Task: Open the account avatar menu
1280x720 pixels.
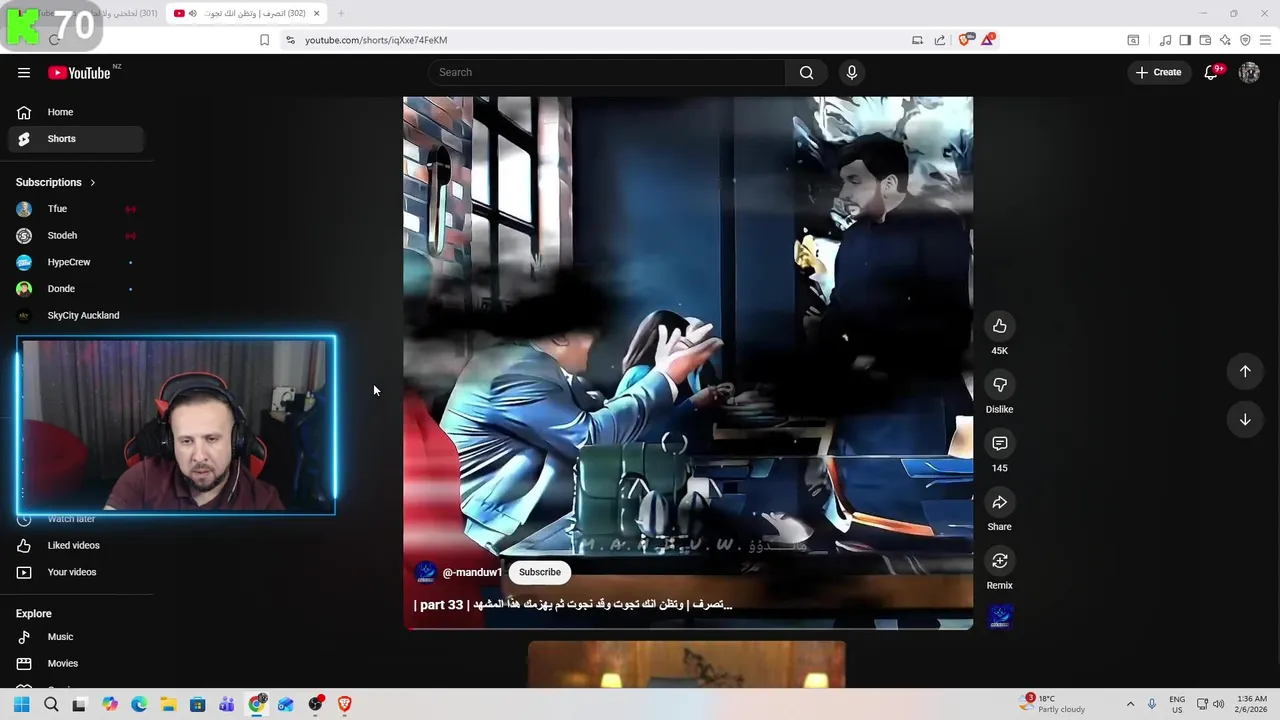Action: [1249, 72]
